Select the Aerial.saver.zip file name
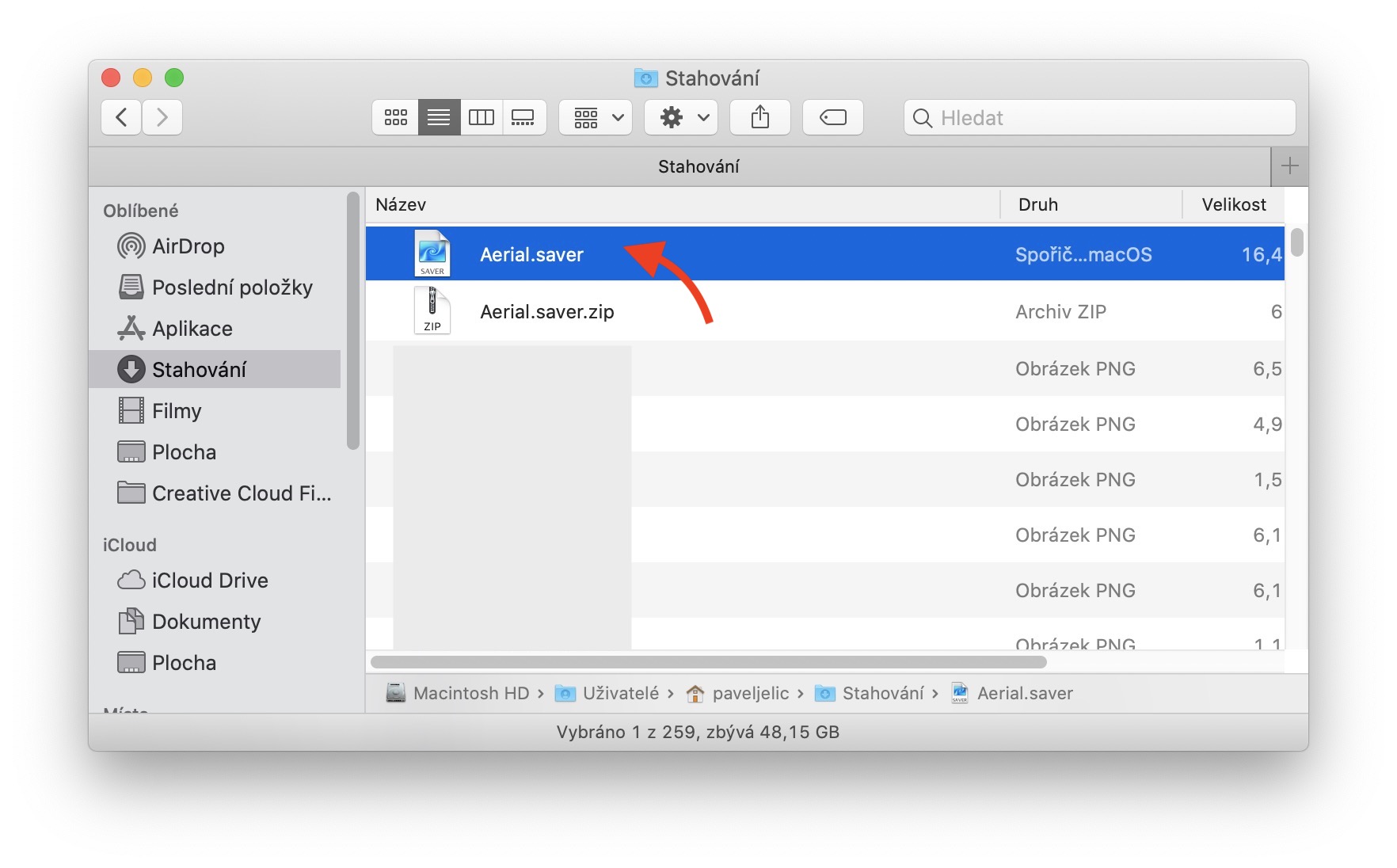 (546, 312)
